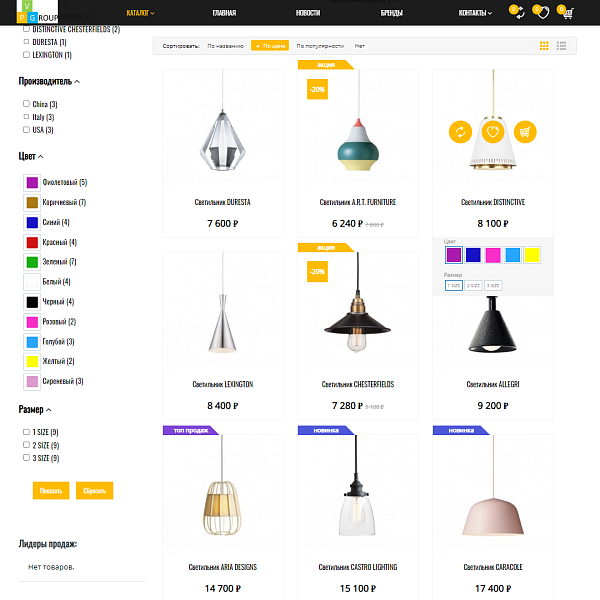Sort products По названию

225,46
